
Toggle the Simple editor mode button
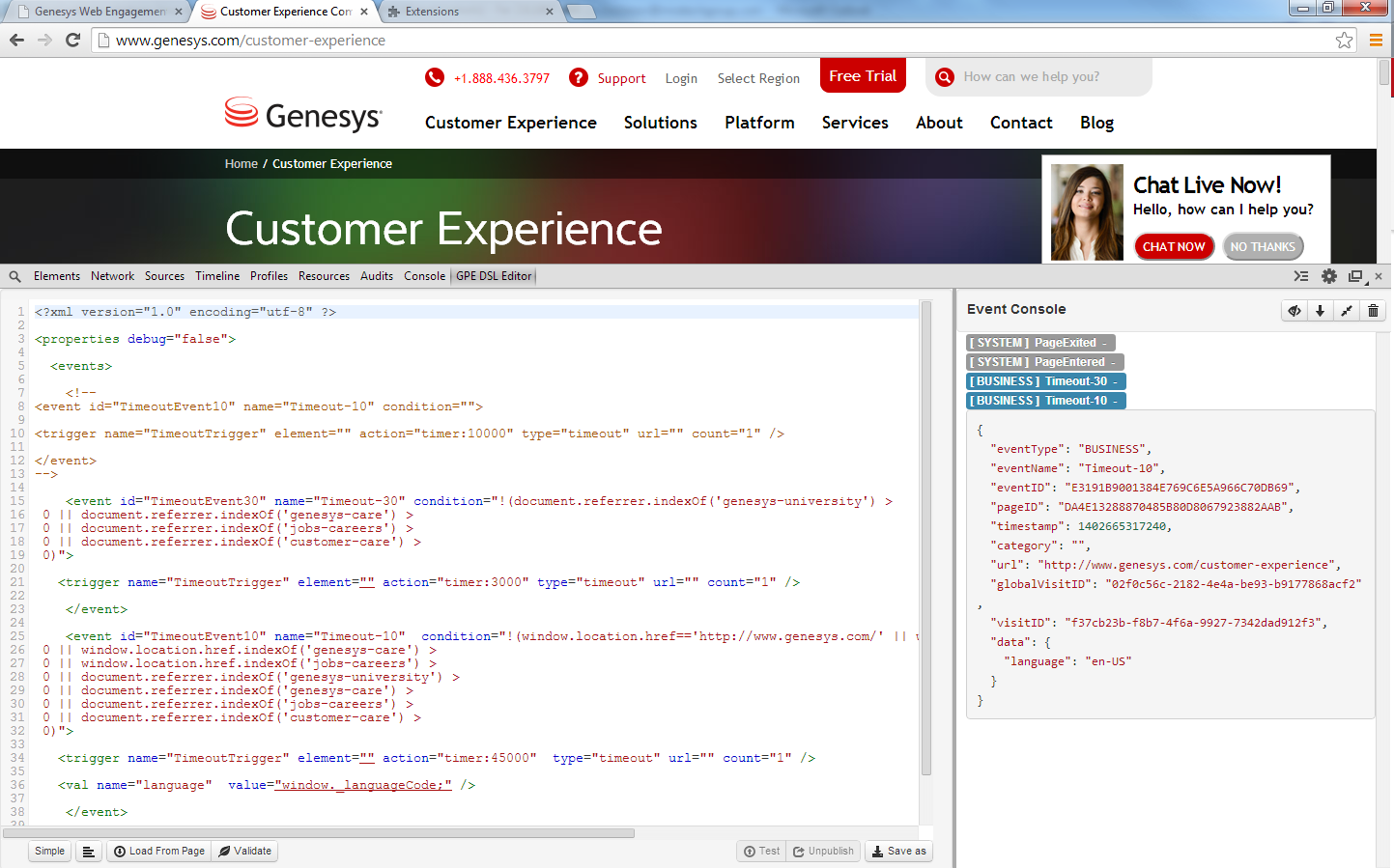pyautogui.click(x=49, y=852)
